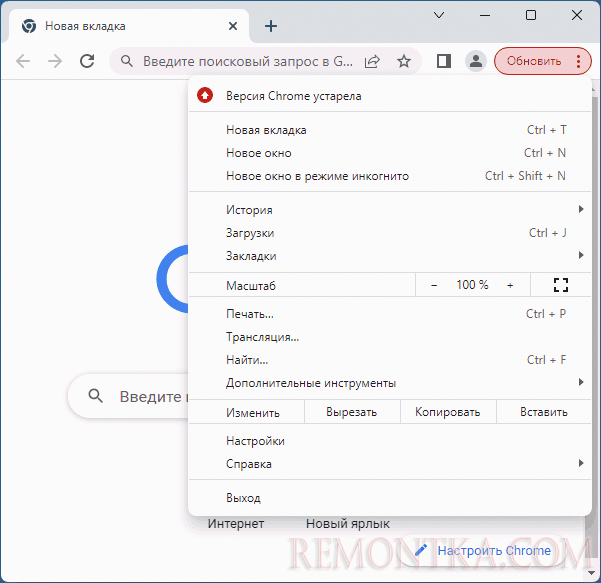
Task: Click the Интернет shortcut label
Action: tap(236, 524)
